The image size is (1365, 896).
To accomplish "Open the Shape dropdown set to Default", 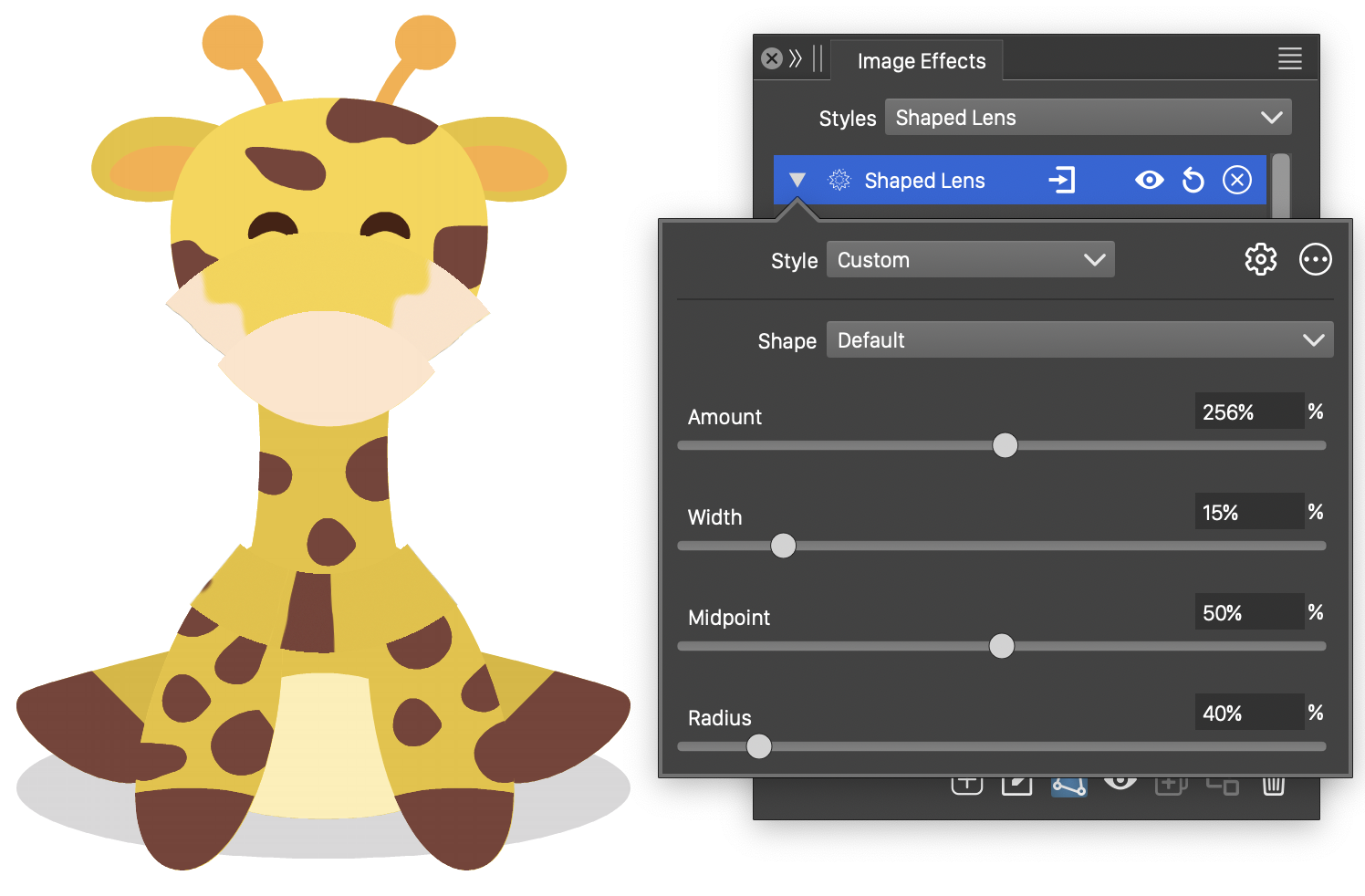I will point(1079,340).
